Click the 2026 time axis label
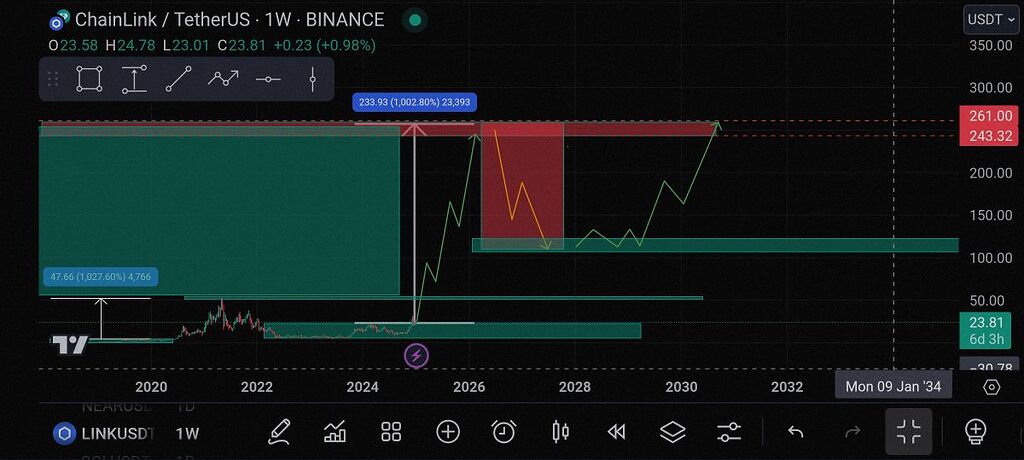The width and height of the screenshot is (1024, 460). coord(469,387)
